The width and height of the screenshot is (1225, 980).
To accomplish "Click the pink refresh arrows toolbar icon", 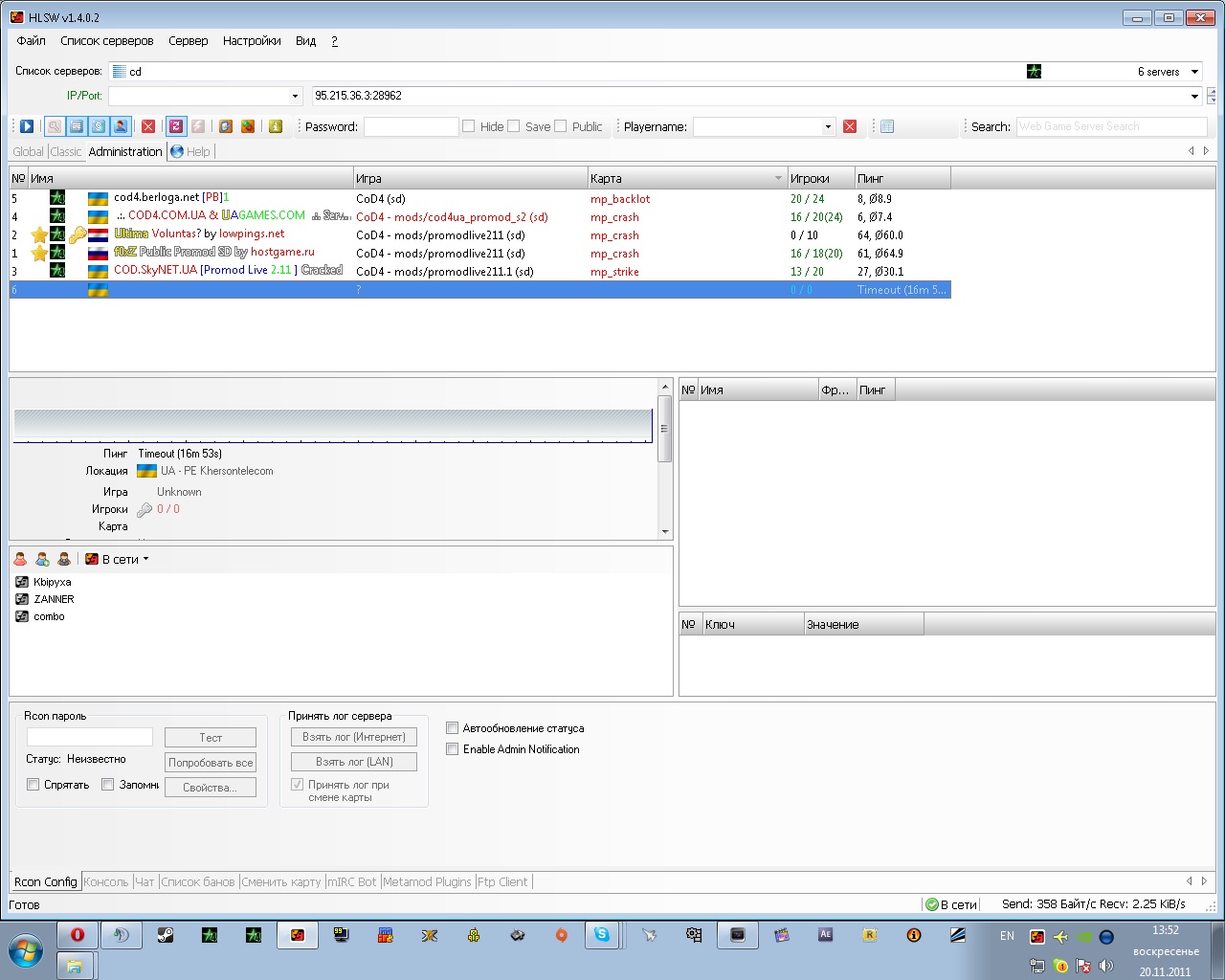I will (176, 126).
